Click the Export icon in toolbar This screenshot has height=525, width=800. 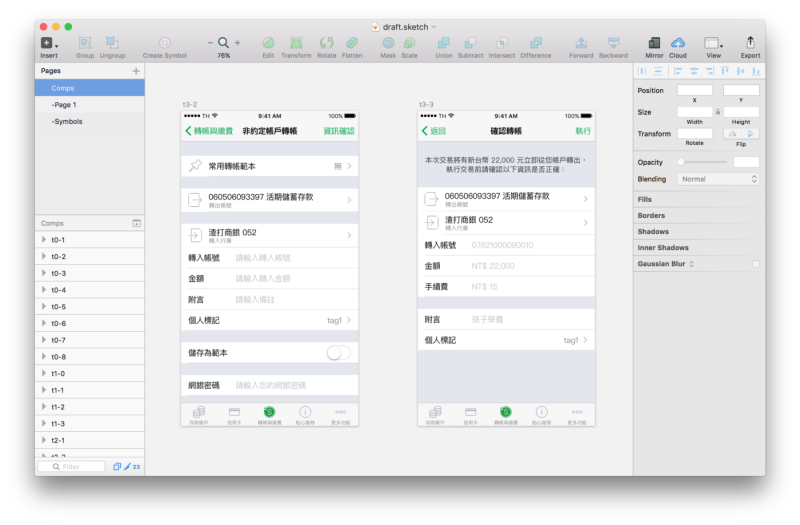click(x=750, y=43)
